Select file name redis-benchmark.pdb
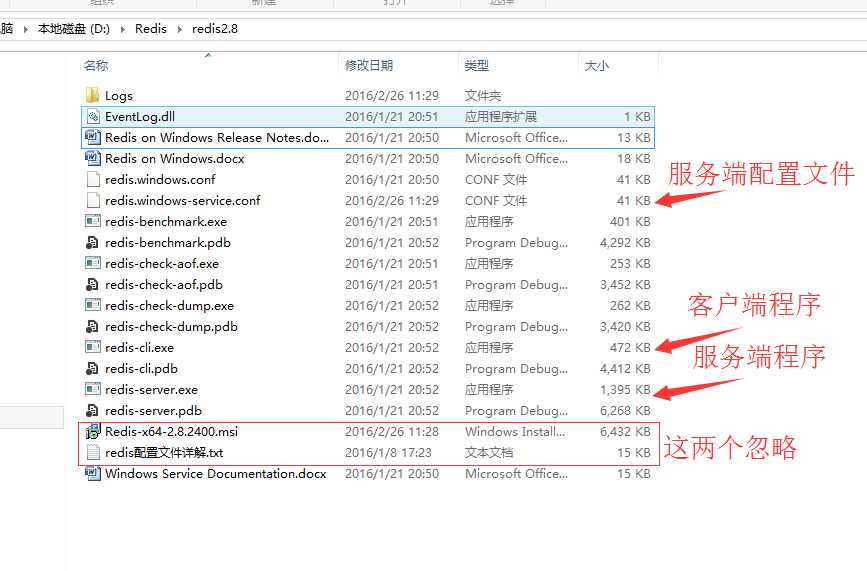The image size is (867, 571). [x=168, y=243]
